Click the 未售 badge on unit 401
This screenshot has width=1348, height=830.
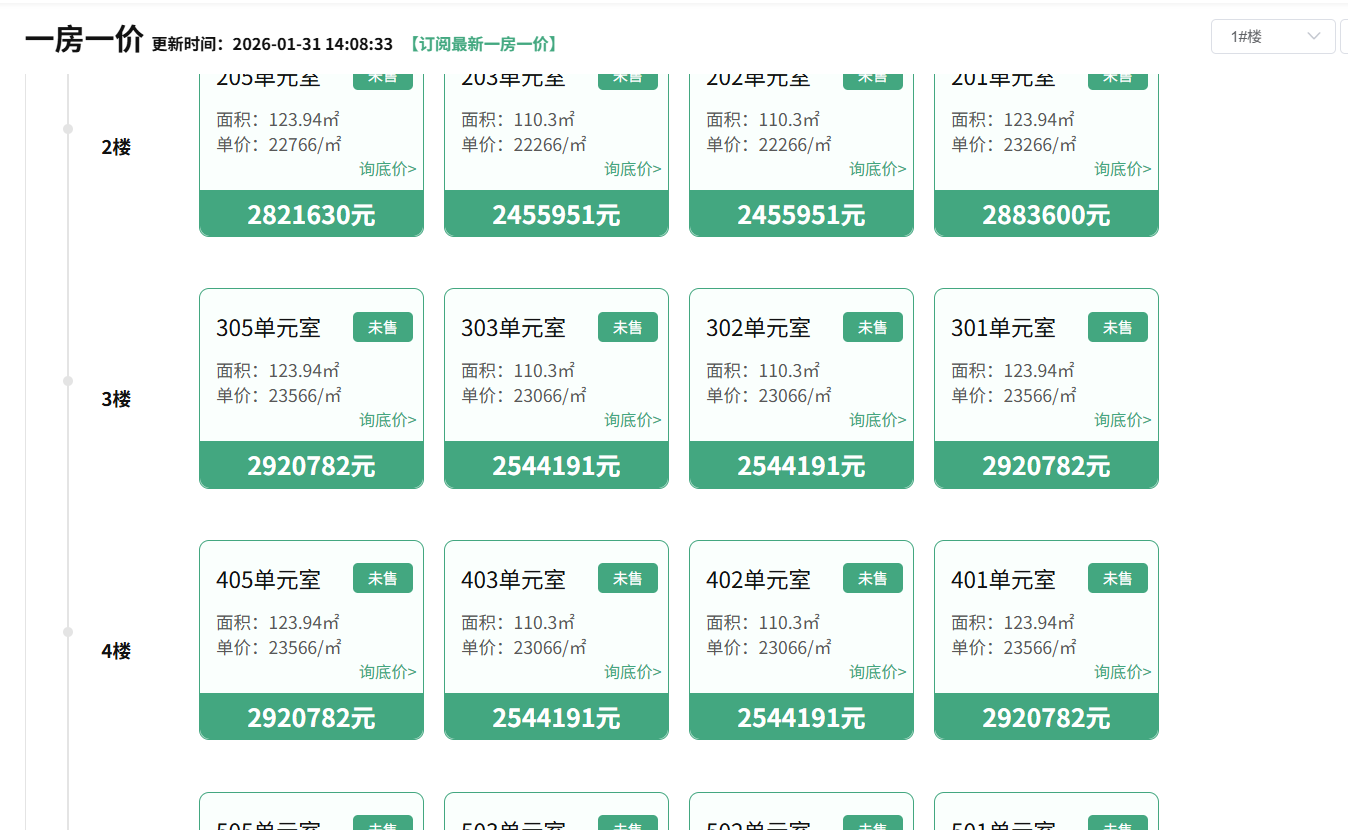[1117, 578]
